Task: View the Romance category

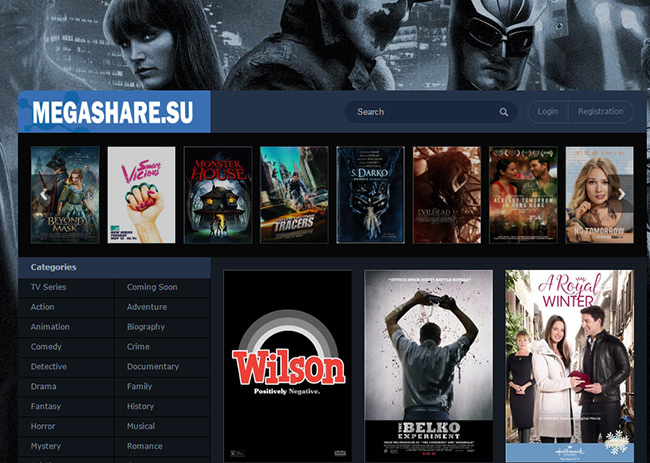Action: (x=162, y=446)
